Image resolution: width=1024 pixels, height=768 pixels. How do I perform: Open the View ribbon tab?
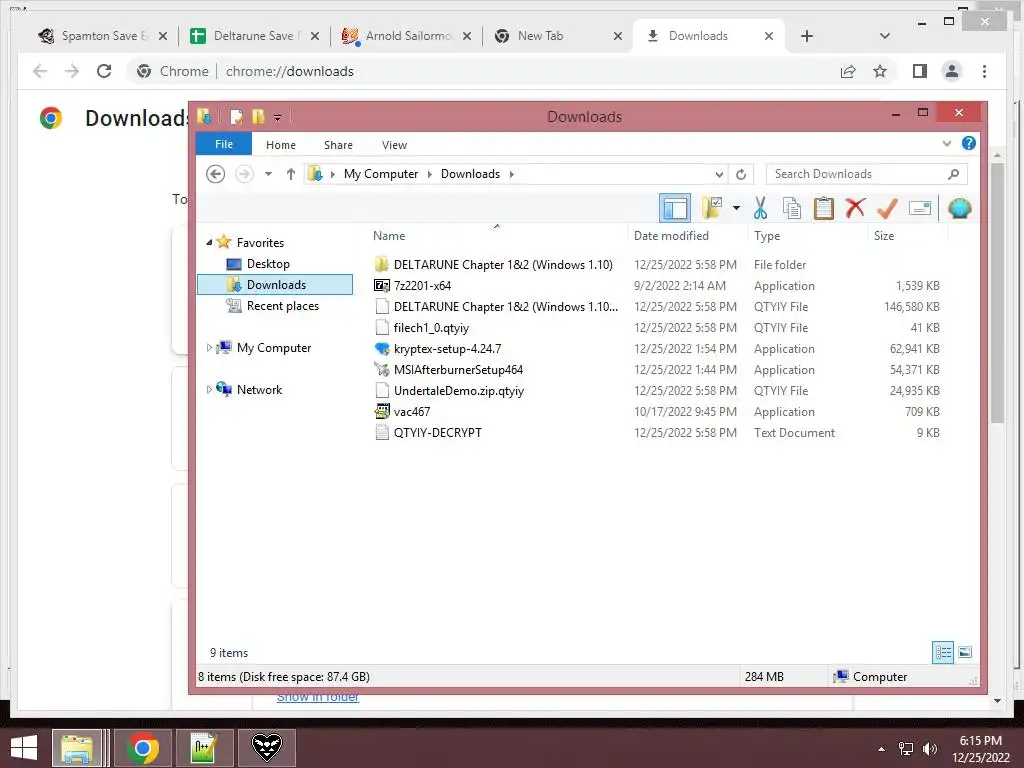pyautogui.click(x=394, y=145)
